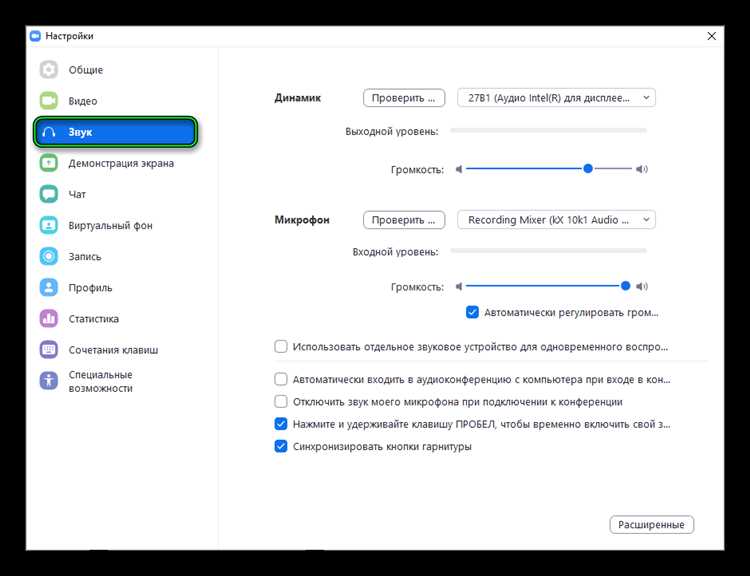Image resolution: width=750 pixels, height=576 pixels.
Task: Click the Статистика bar chart icon
Action: coord(49,318)
